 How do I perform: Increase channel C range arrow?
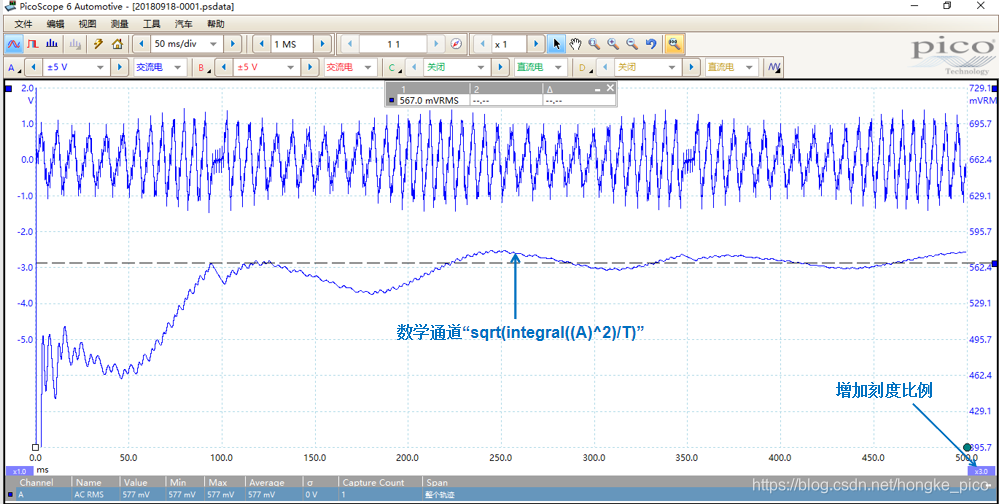pyautogui.click(x=501, y=67)
